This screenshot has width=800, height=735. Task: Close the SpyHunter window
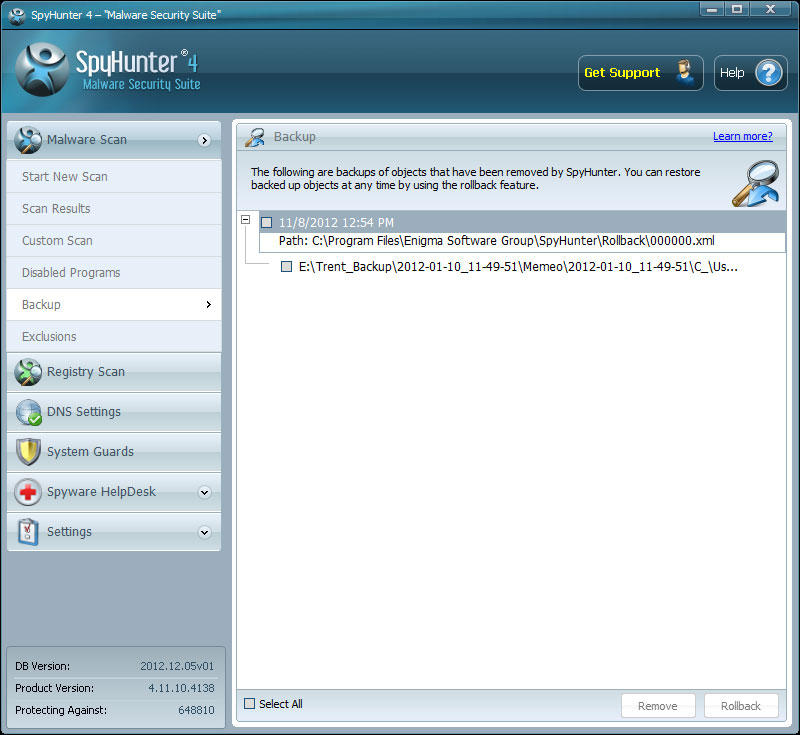(x=770, y=9)
